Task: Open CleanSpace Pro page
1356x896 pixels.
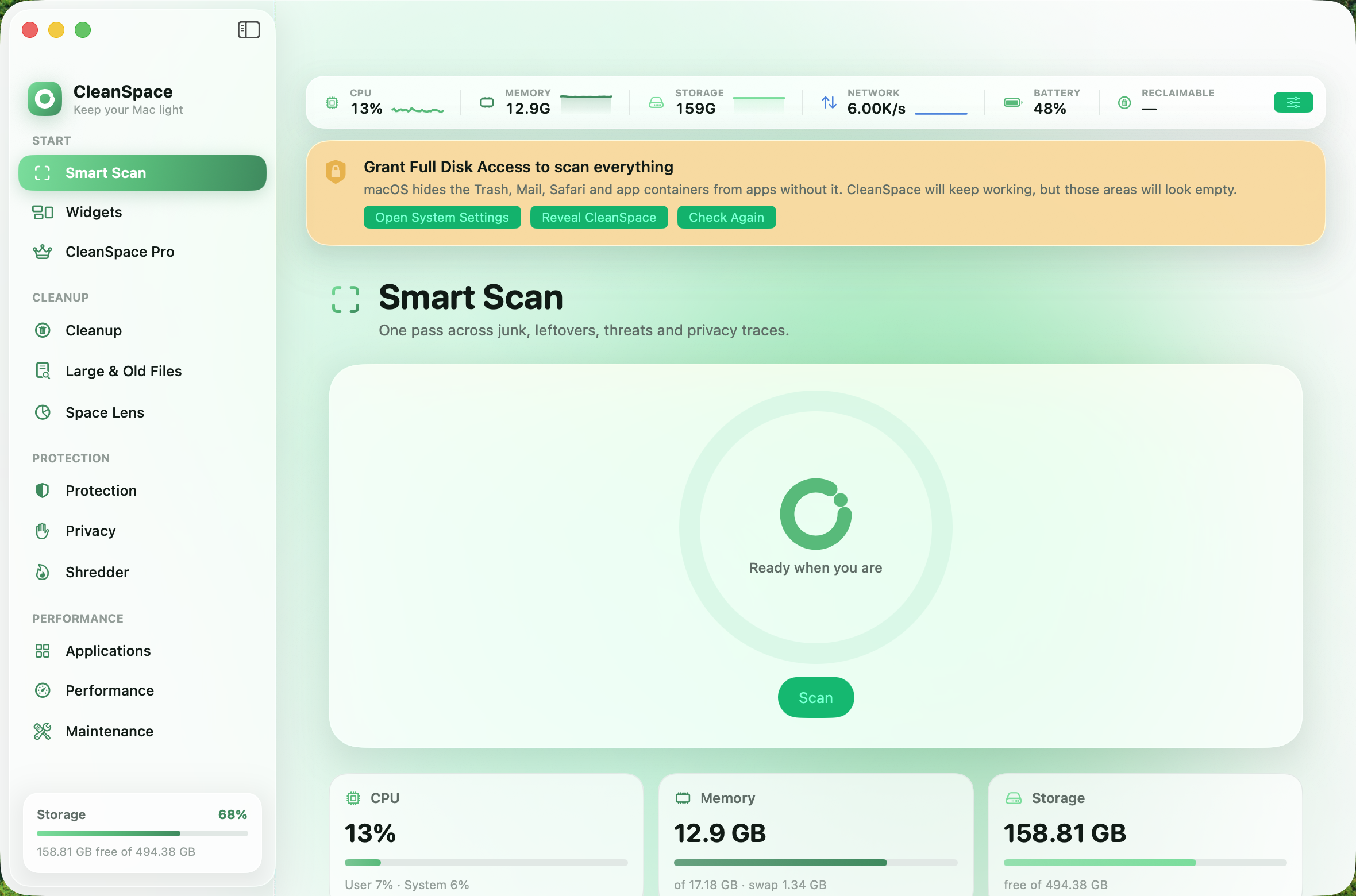Action: (x=142, y=252)
